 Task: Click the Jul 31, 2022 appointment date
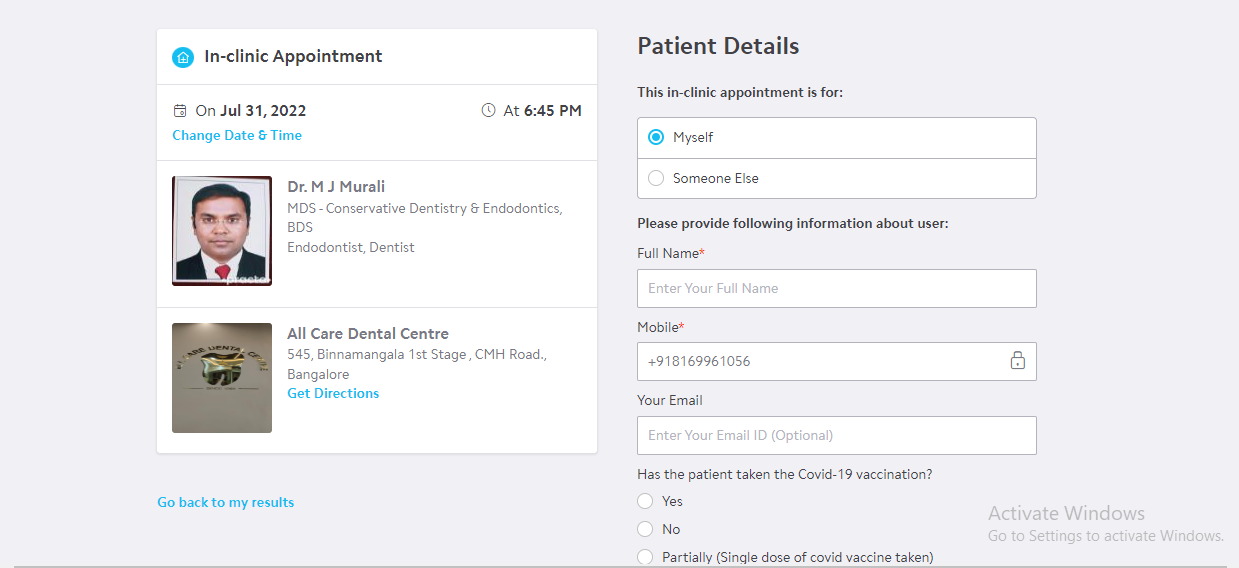click(x=263, y=111)
